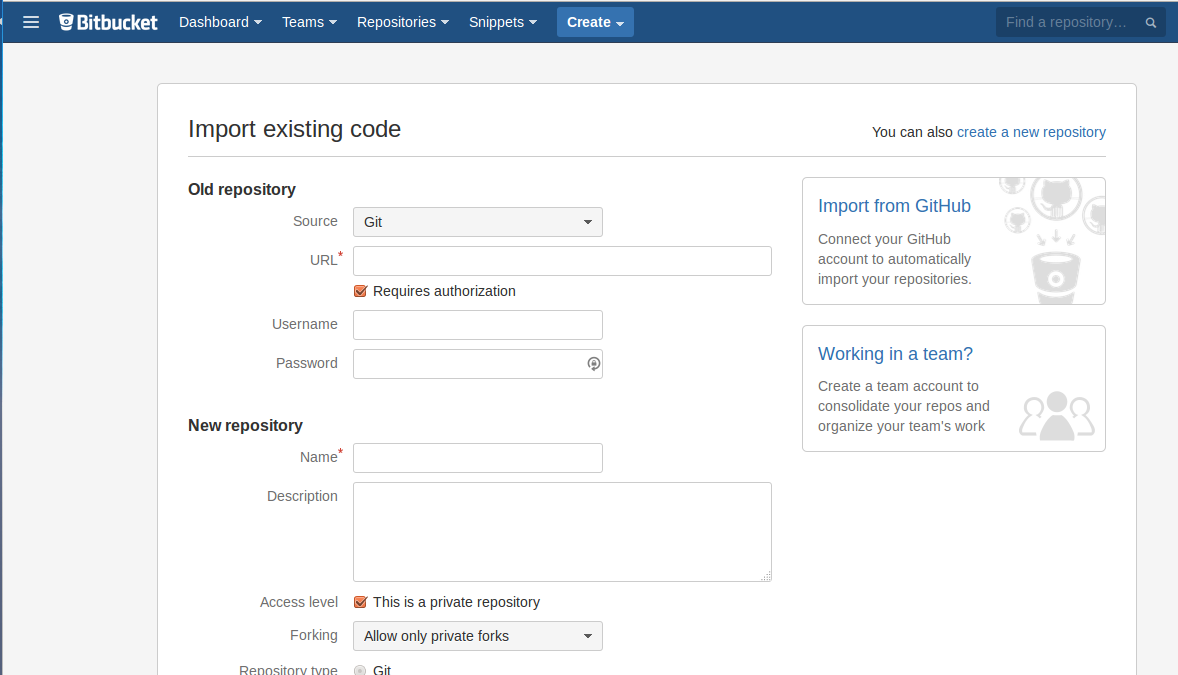Click the New repository heading

click(245, 425)
